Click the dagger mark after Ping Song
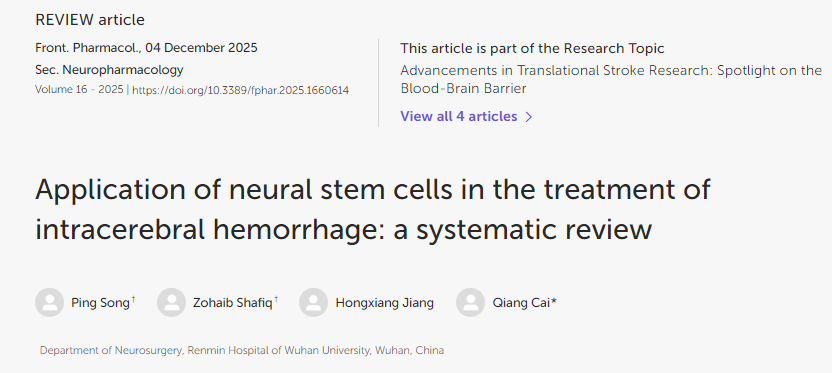 pyautogui.click(x=133, y=300)
